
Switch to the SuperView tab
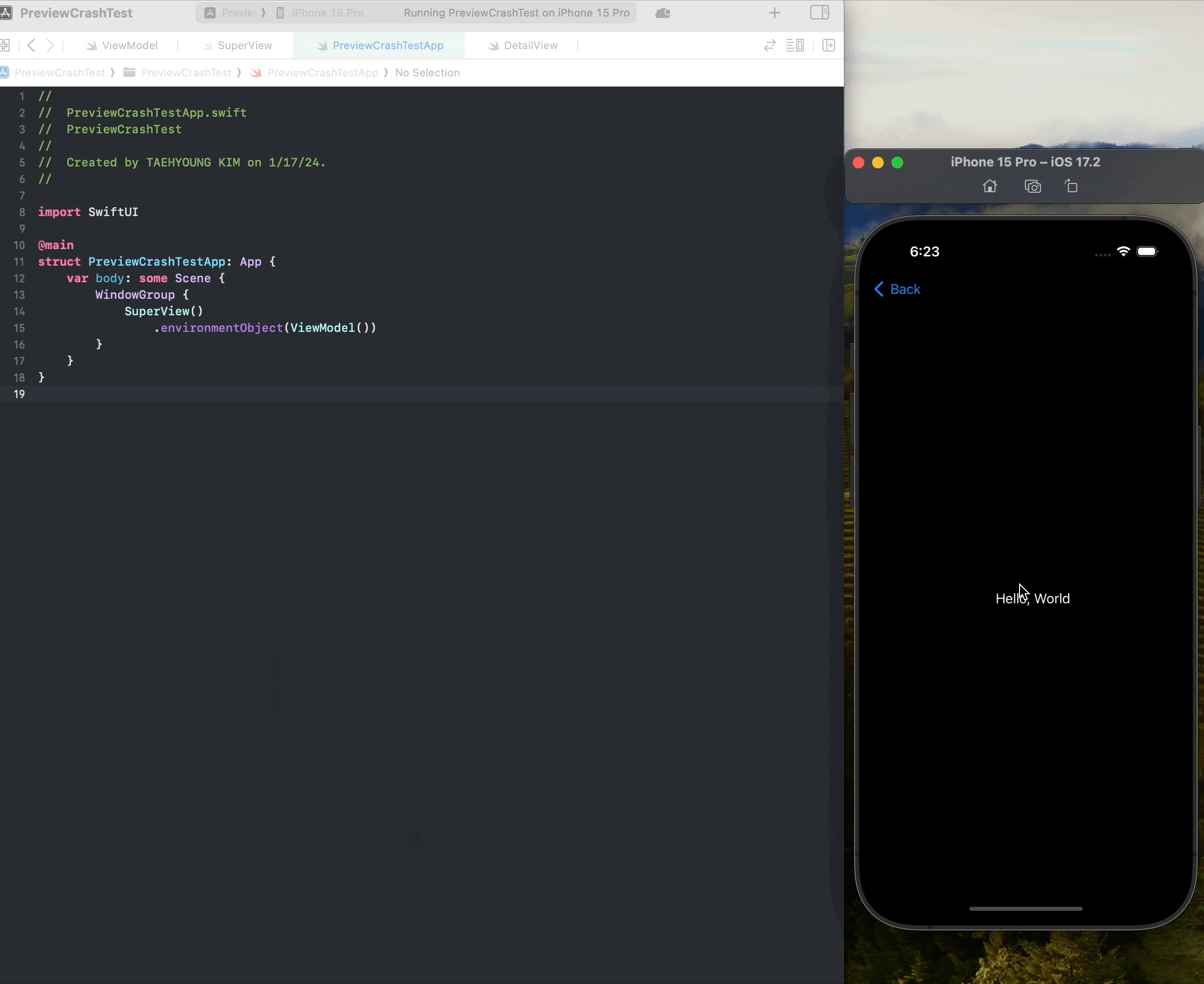[244, 45]
